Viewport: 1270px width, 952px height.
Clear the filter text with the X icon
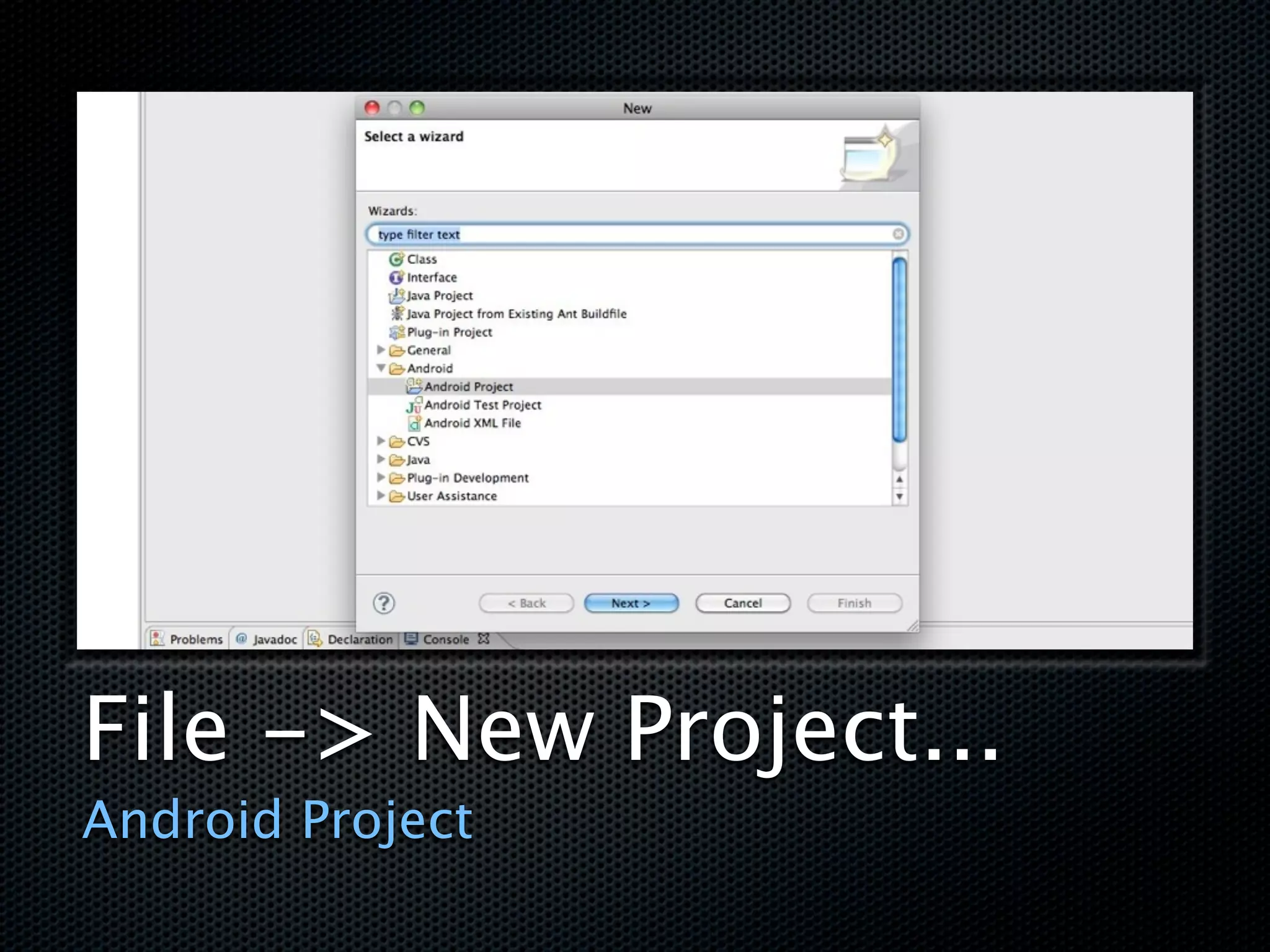897,234
